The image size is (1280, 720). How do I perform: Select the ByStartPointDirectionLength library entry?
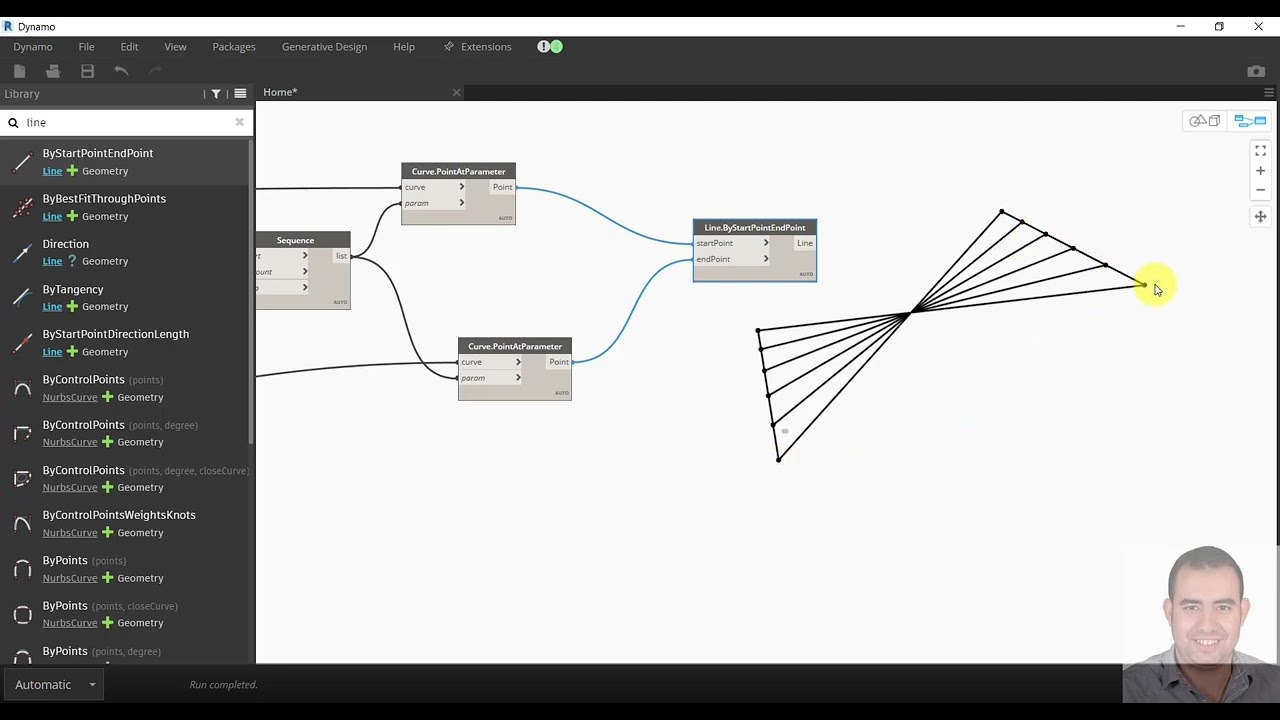[125, 343]
